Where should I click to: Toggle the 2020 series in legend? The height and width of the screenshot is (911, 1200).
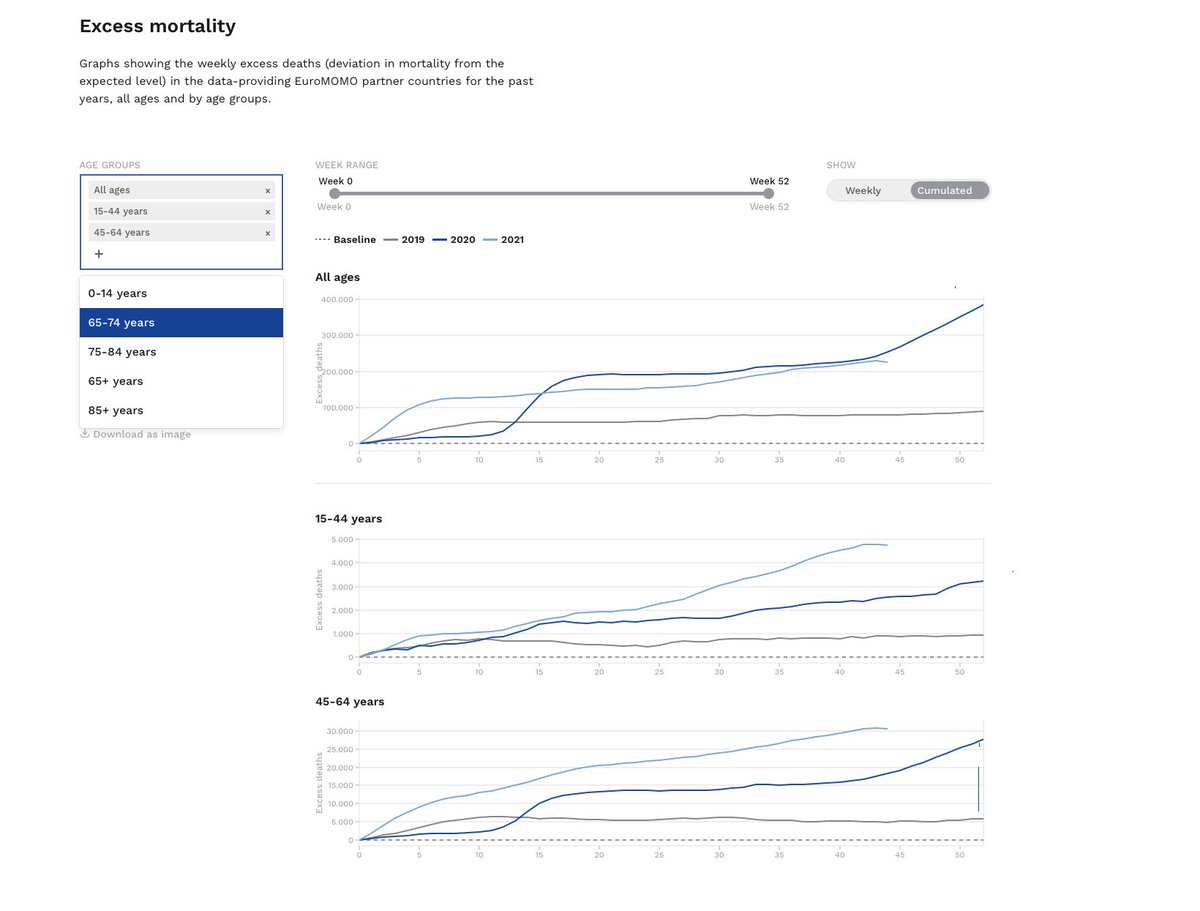pos(453,240)
